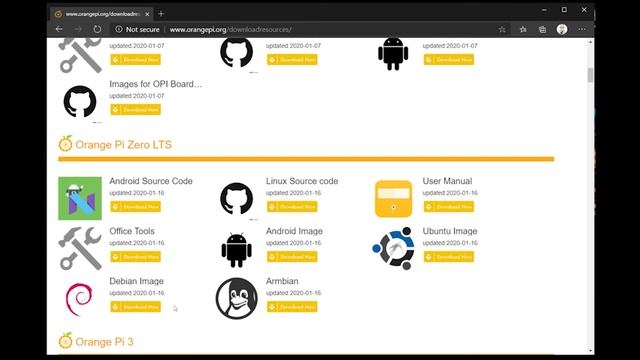This screenshot has height=360, width=640.
Task: Select the www.orangepi.org tab
Action: (102, 14)
